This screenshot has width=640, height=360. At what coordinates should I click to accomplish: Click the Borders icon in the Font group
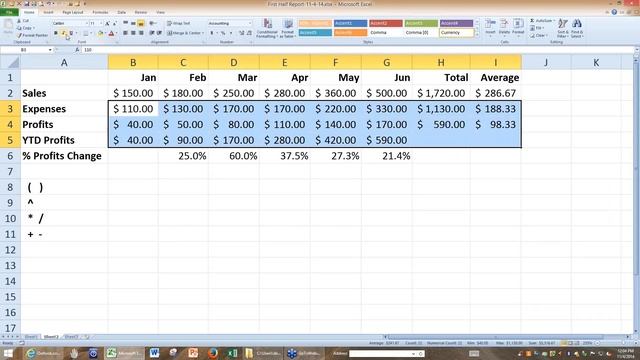(x=85, y=33)
